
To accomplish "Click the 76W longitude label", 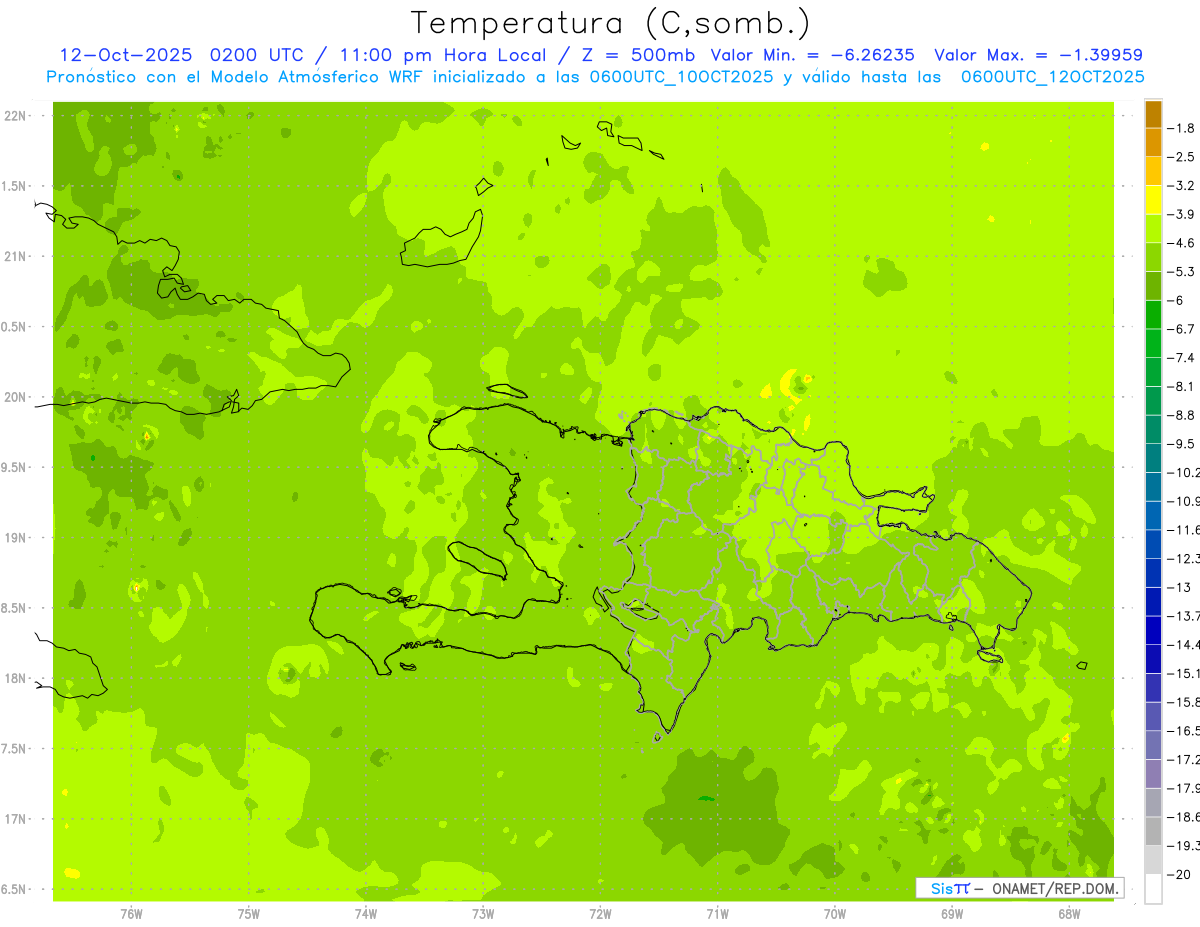I will point(131,913).
